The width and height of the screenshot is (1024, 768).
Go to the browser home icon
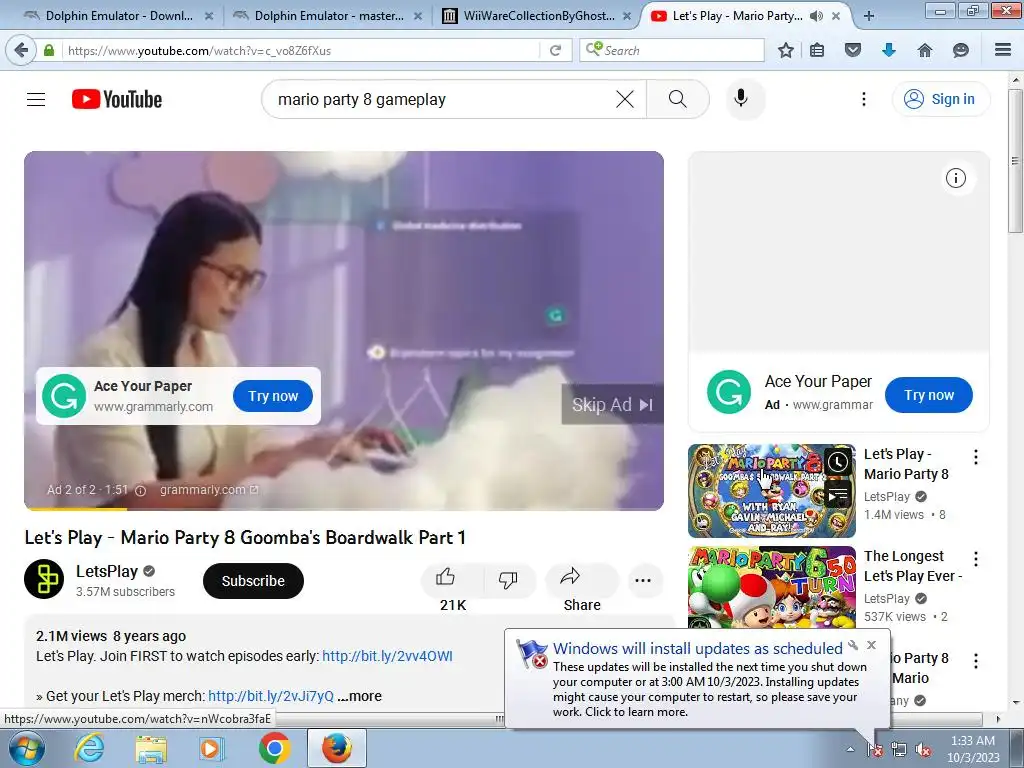925,50
